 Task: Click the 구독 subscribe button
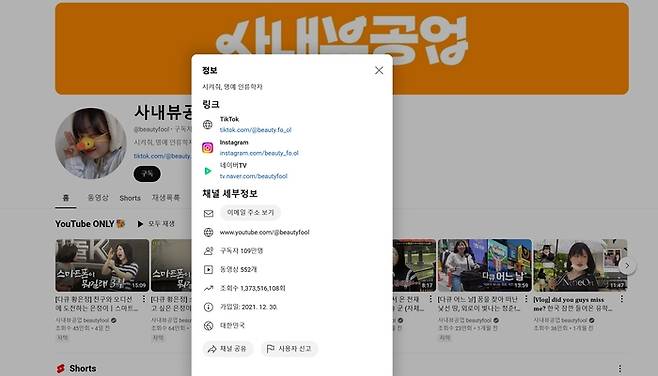[x=147, y=174]
